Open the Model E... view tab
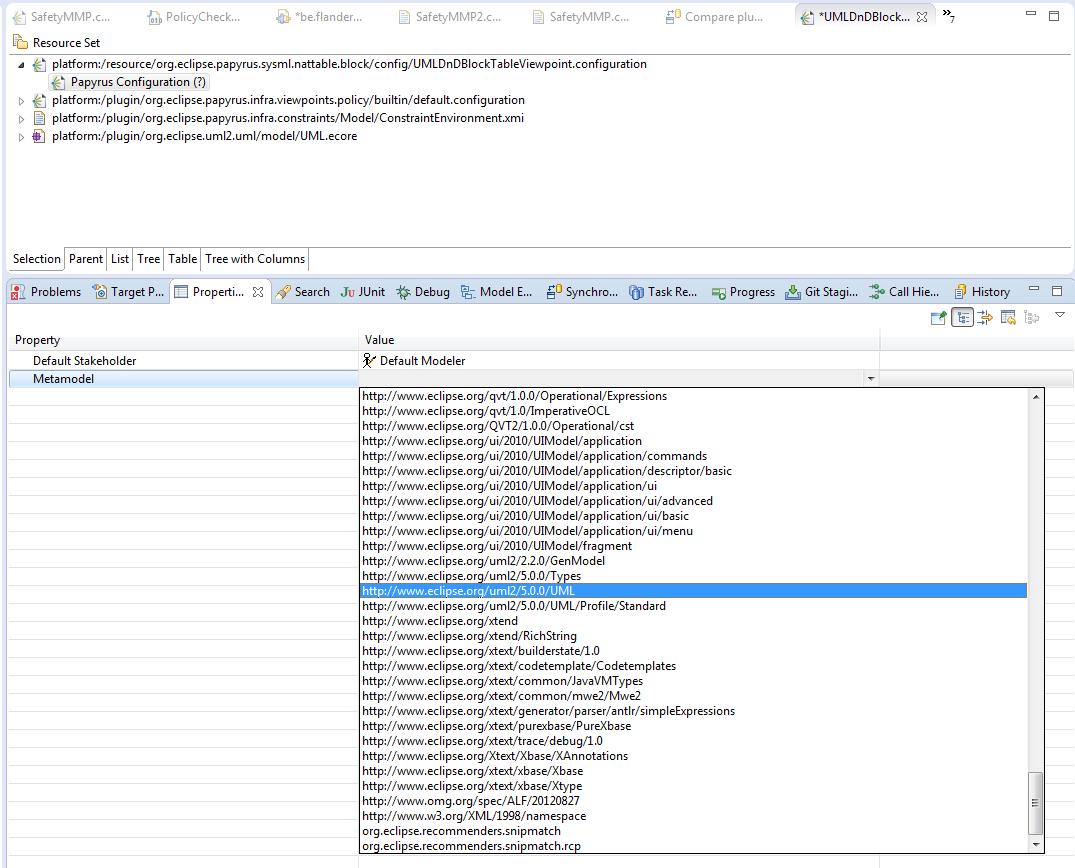This screenshot has width=1075, height=868. click(x=496, y=292)
